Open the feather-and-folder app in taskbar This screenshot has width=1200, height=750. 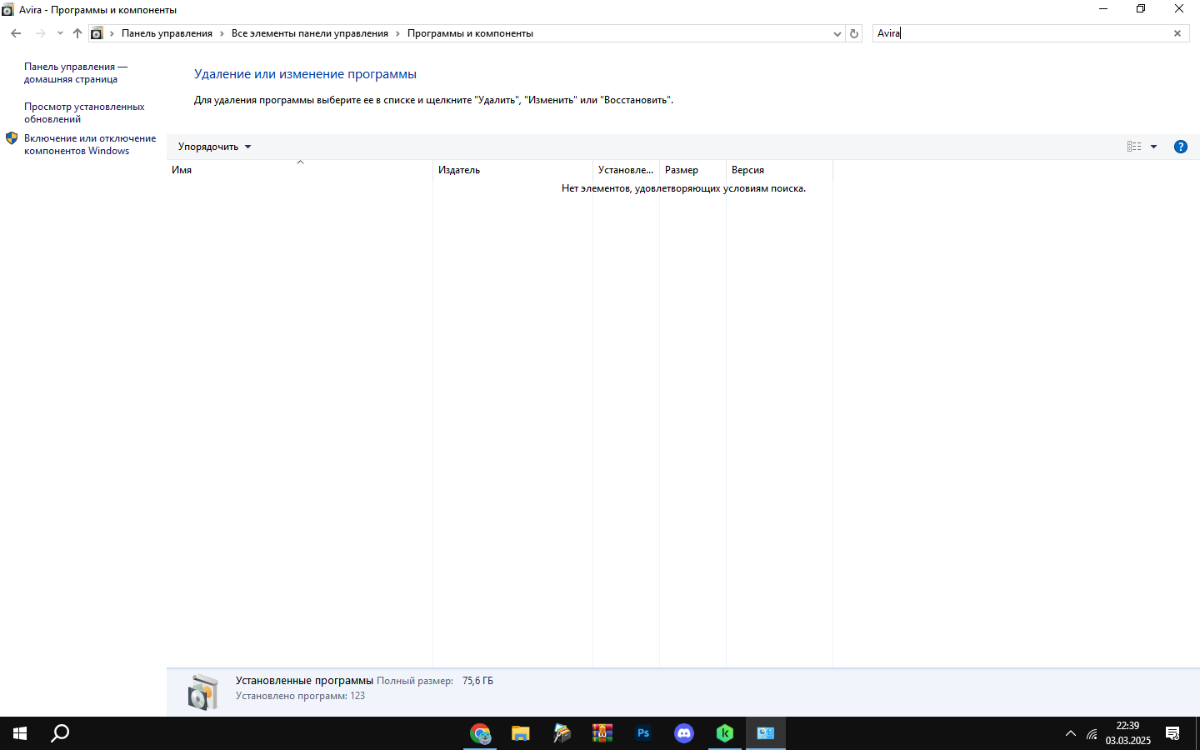coord(562,733)
